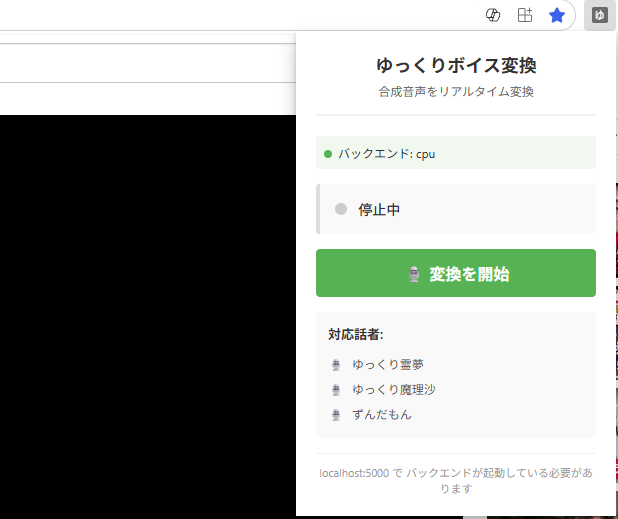Open the split-screen icon in the address bar
The height and width of the screenshot is (519, 618).
pyautogui.click(x=525, y=16)
